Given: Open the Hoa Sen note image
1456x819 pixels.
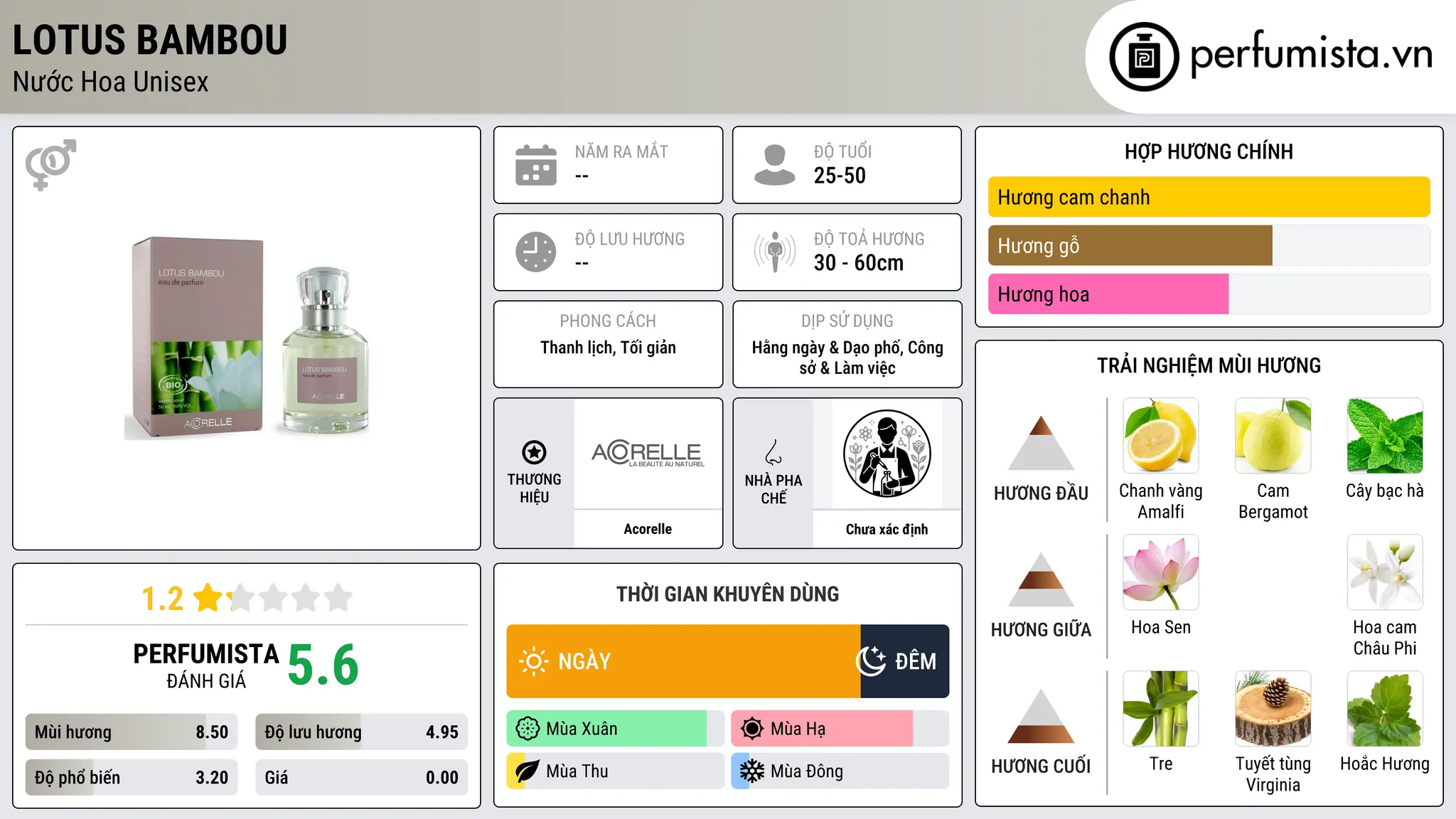Looking at the screenshot, I should pos(1161,572).
